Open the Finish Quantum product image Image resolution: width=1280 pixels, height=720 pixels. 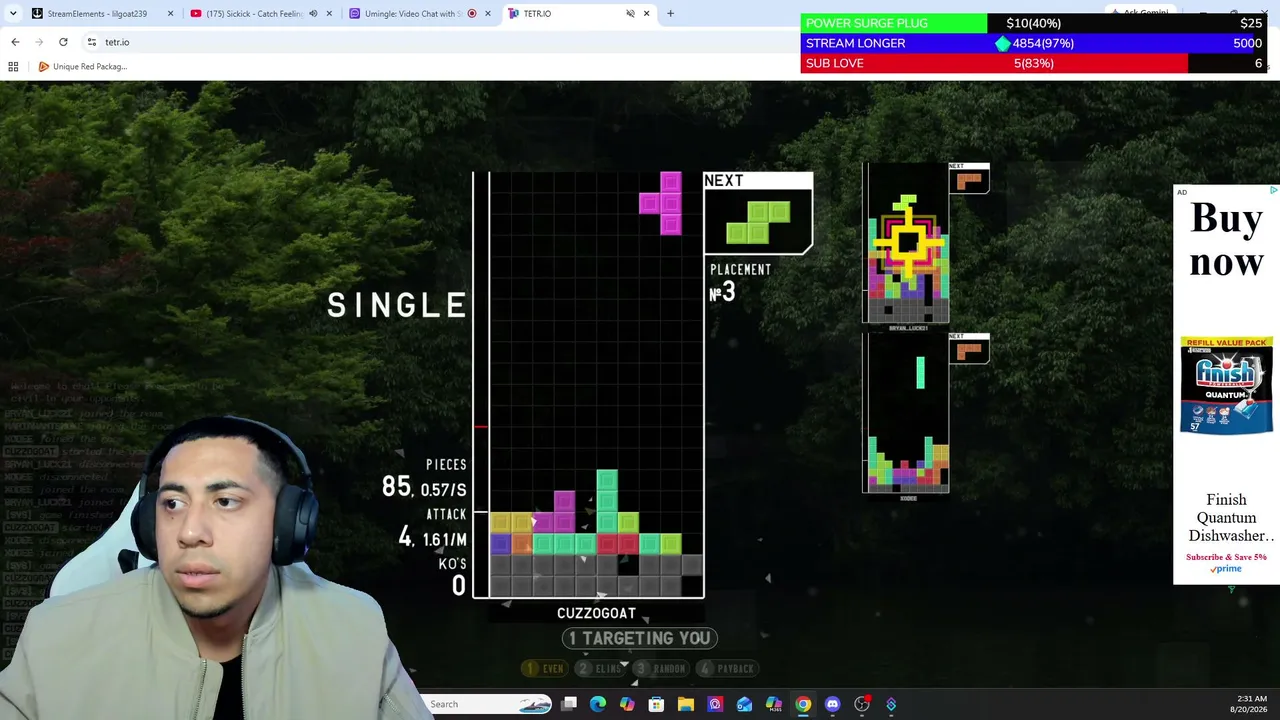point(1226,386)
